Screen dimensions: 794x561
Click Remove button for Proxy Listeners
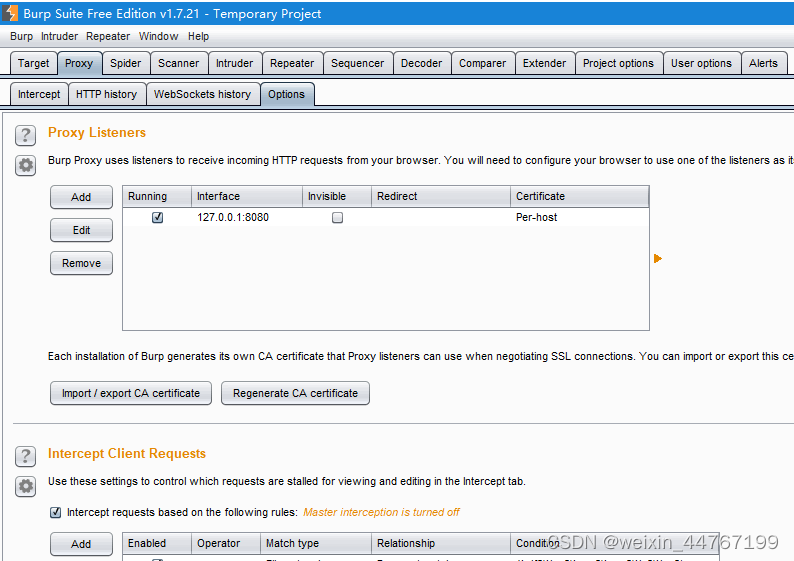(x=81, y=263)
